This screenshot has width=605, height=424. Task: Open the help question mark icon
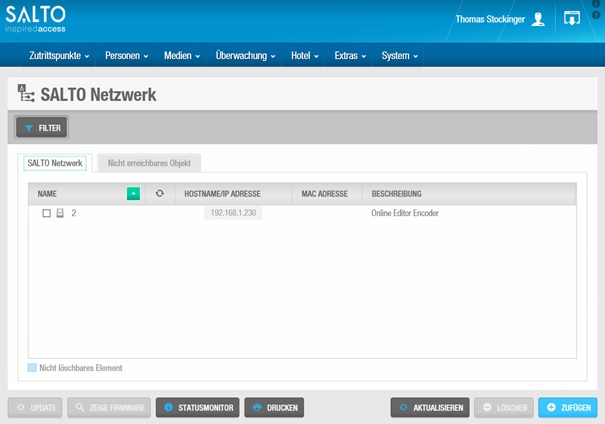click(x=595, y=15)
